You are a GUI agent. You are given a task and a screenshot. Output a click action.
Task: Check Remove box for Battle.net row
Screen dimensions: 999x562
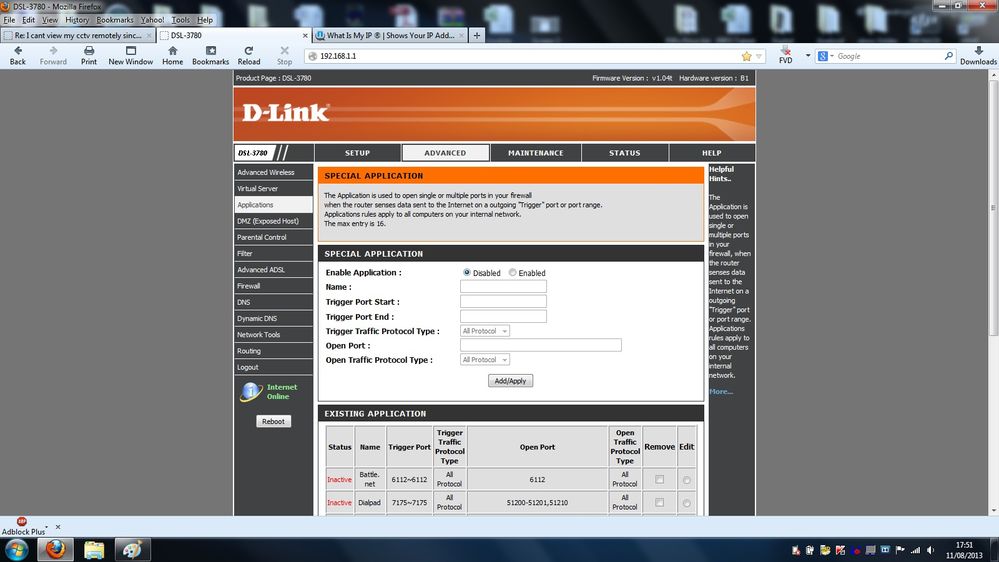tap(659, 479)
